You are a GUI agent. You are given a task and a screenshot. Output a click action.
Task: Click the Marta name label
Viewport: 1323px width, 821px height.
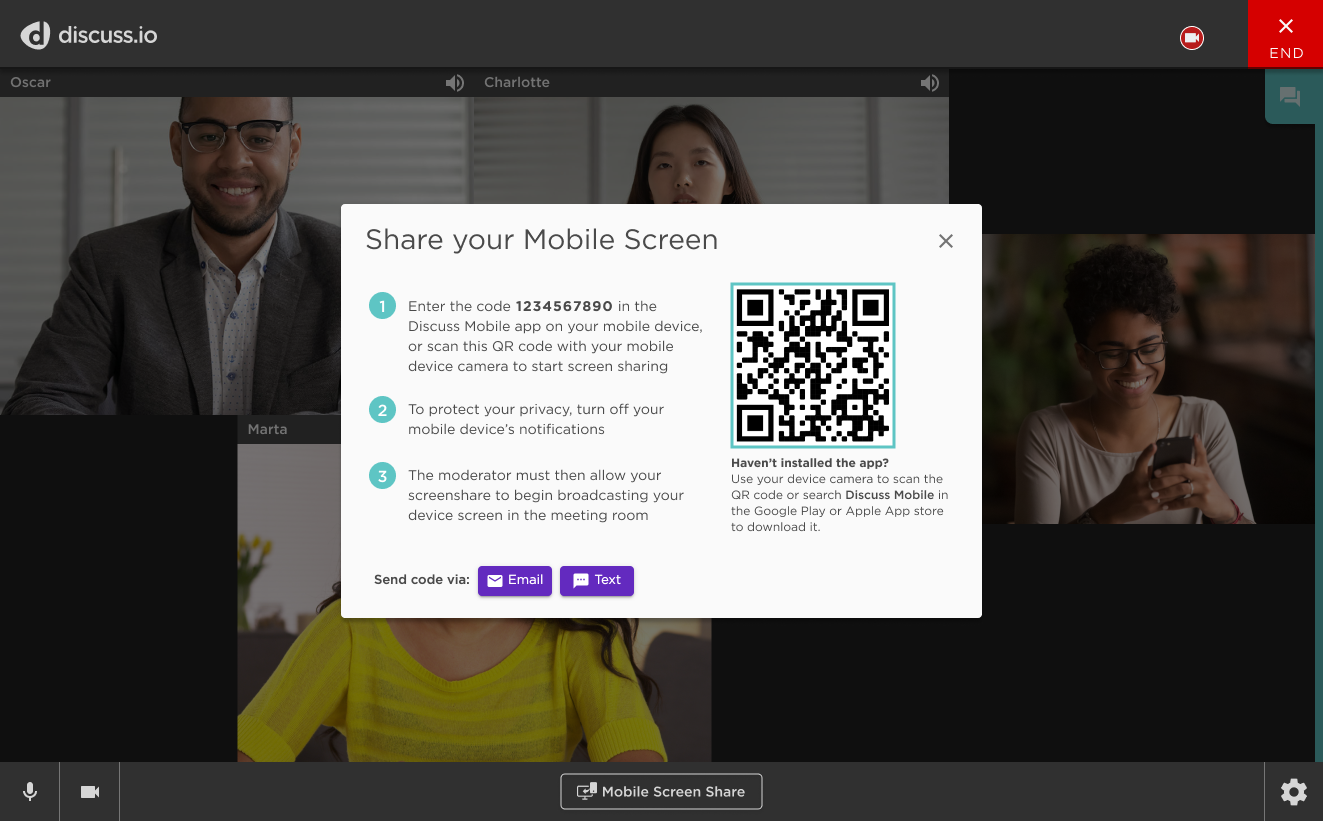point(267,429)
